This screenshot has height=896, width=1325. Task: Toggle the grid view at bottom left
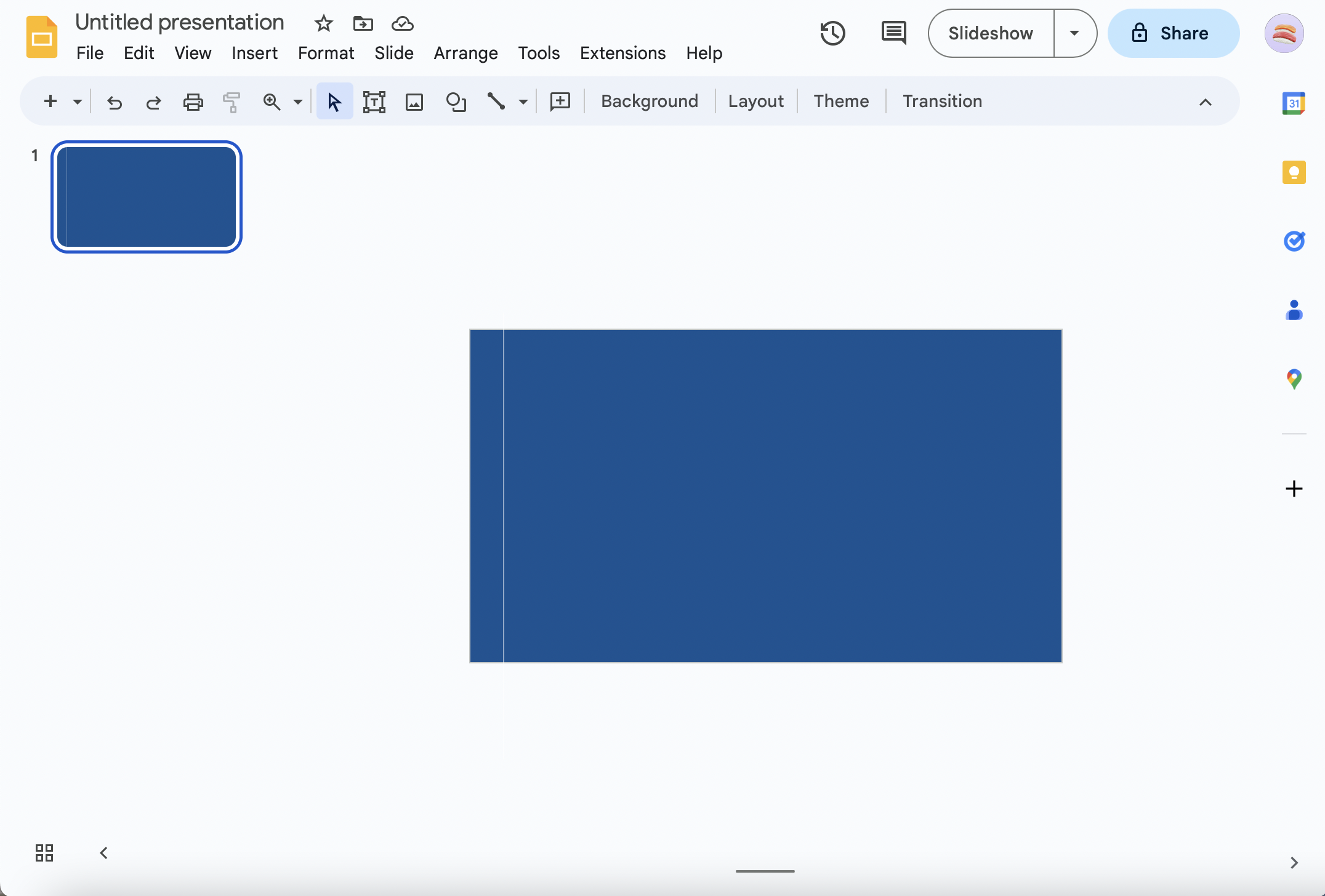point(44,854)
